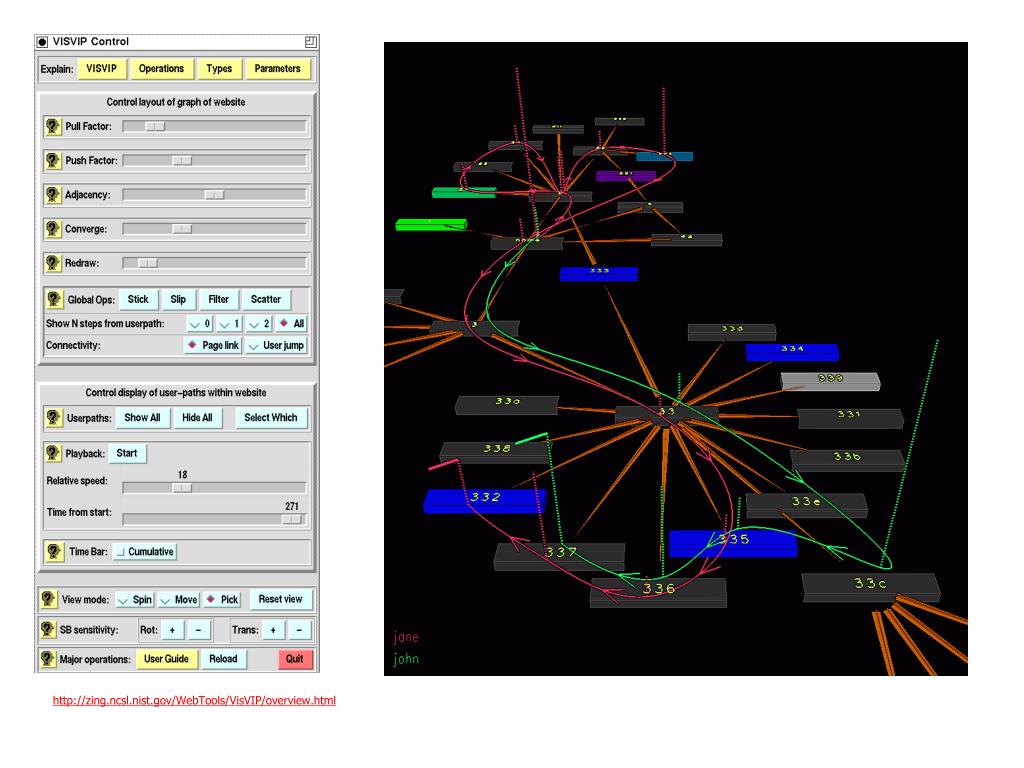Open the Time Bar help icon
This screenshot has height=768, width=1024.
[x=52, y=551]
